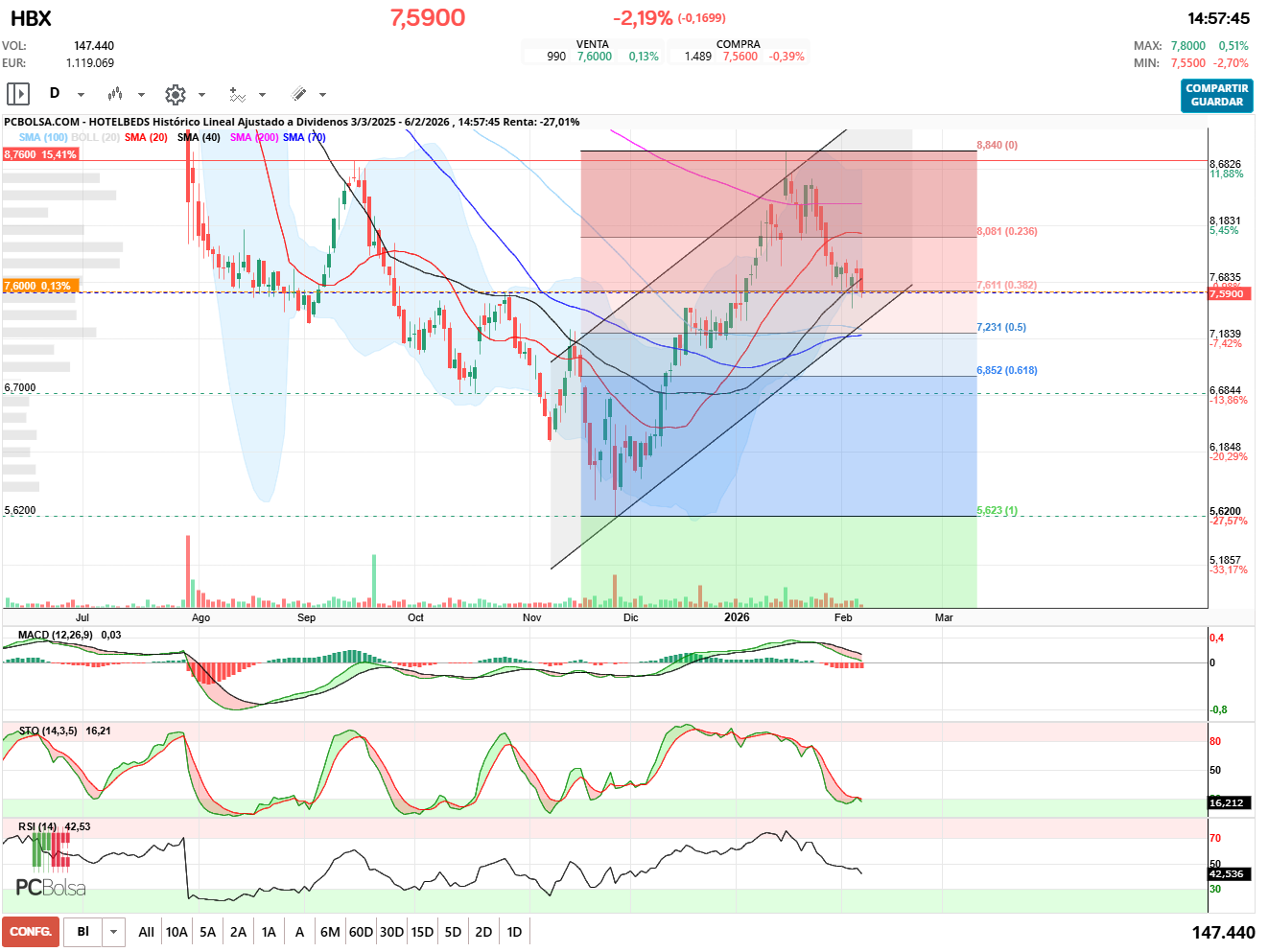
Task: Select the 1A time range
Action: (269, 932)
